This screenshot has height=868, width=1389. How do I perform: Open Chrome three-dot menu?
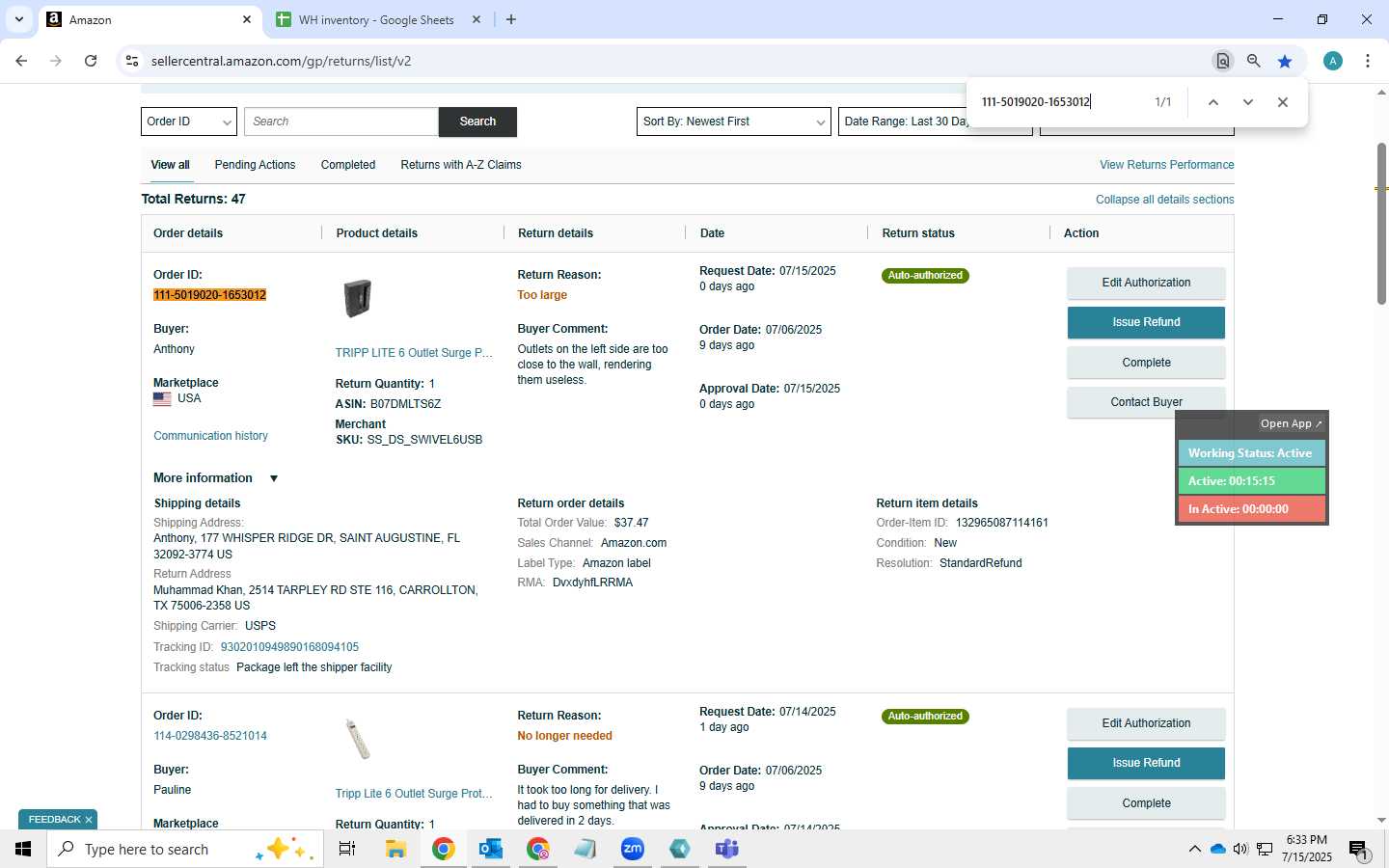(1368, 61)
